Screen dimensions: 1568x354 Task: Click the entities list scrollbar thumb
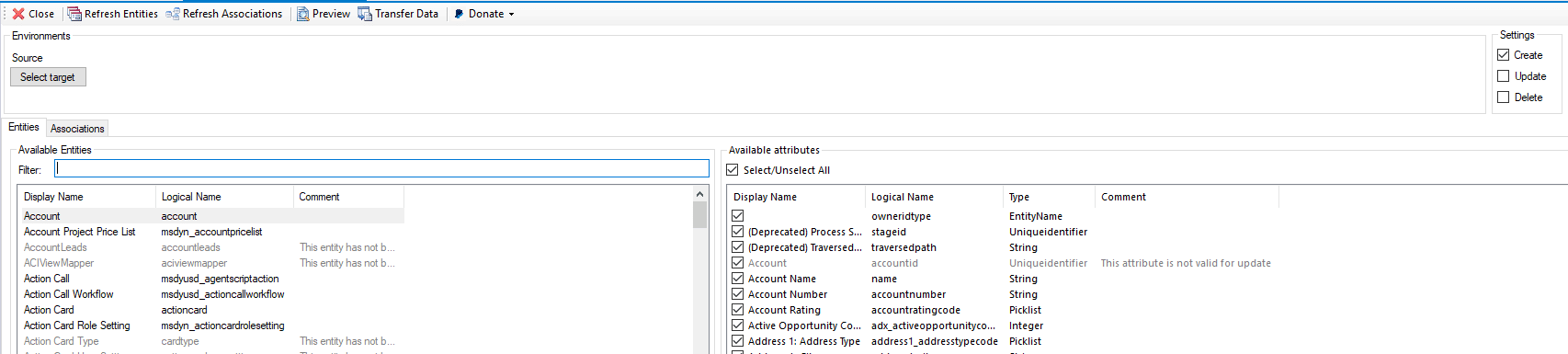pos(699,214)
